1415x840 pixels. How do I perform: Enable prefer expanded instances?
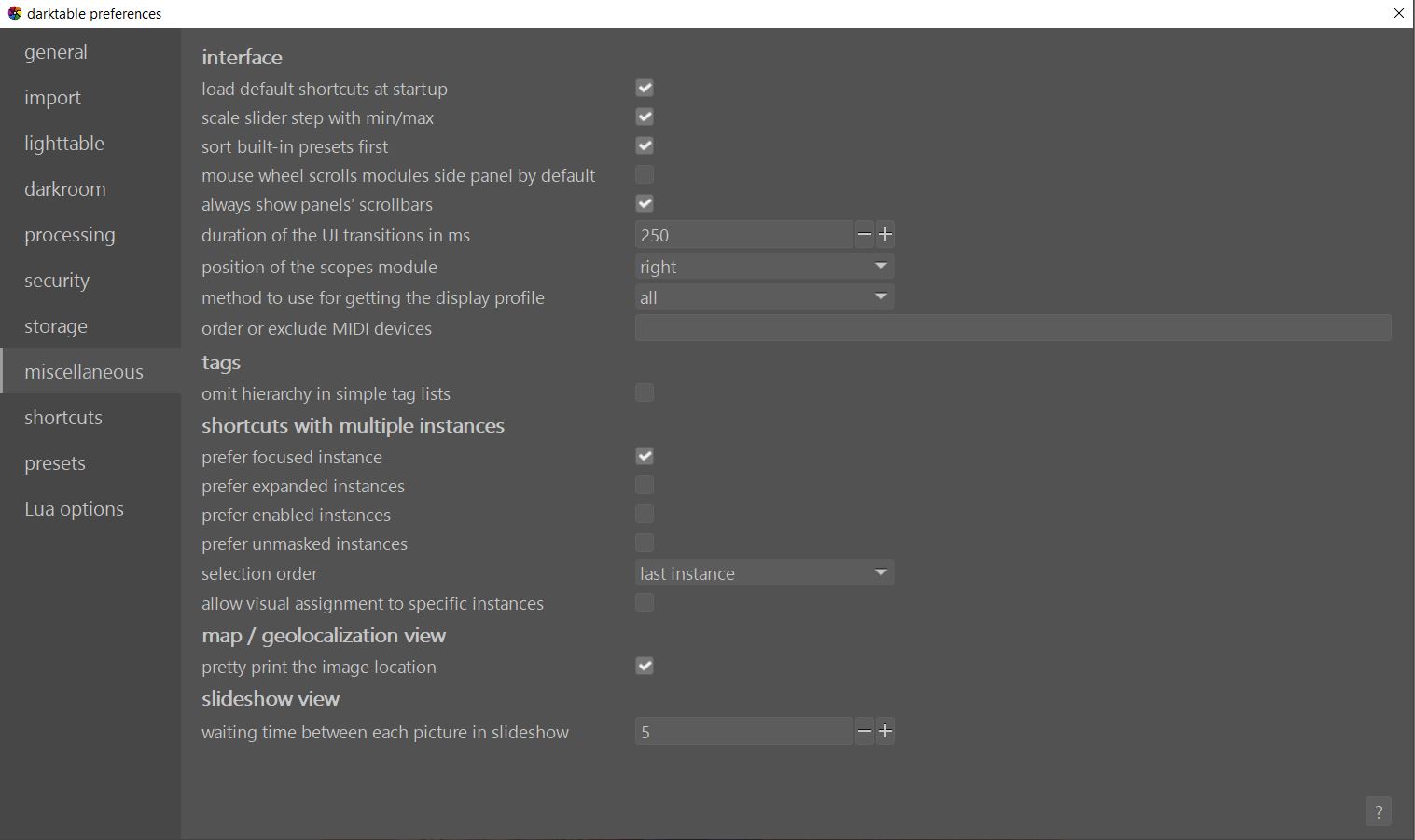coord(645,485)
